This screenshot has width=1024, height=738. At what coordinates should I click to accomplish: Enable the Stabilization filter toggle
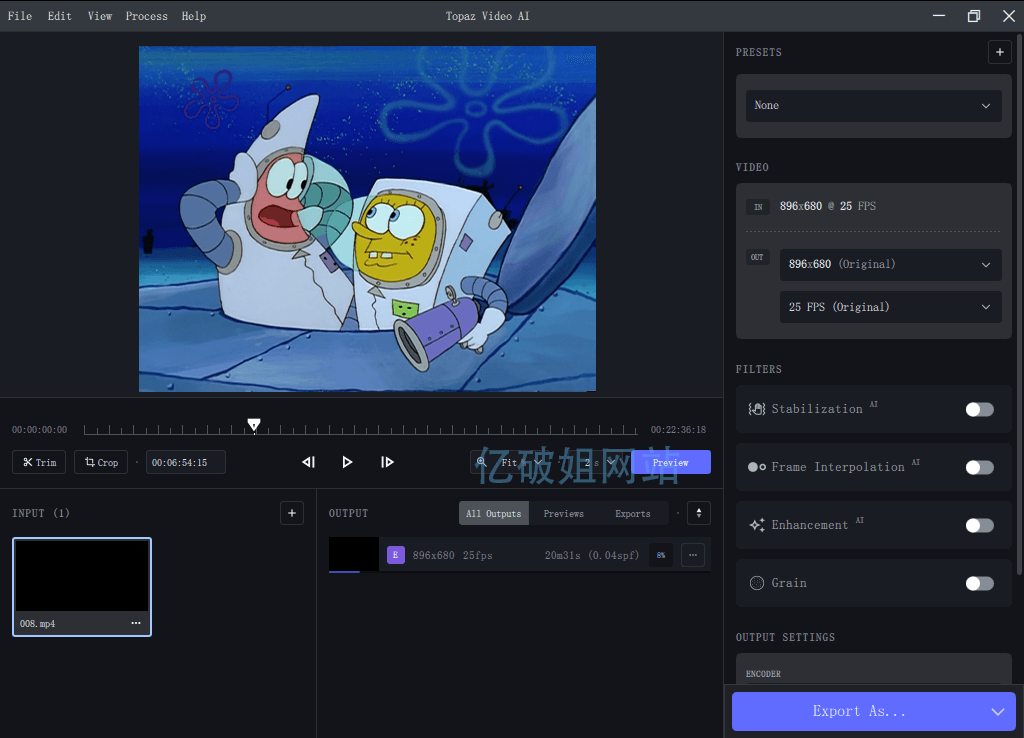[979, 409]
